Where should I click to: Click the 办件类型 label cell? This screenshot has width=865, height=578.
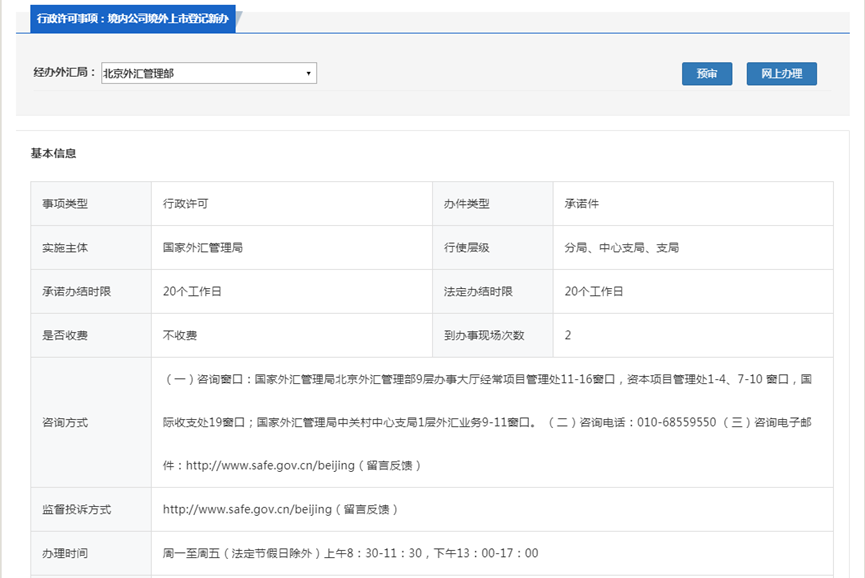(x=493, y=204)
